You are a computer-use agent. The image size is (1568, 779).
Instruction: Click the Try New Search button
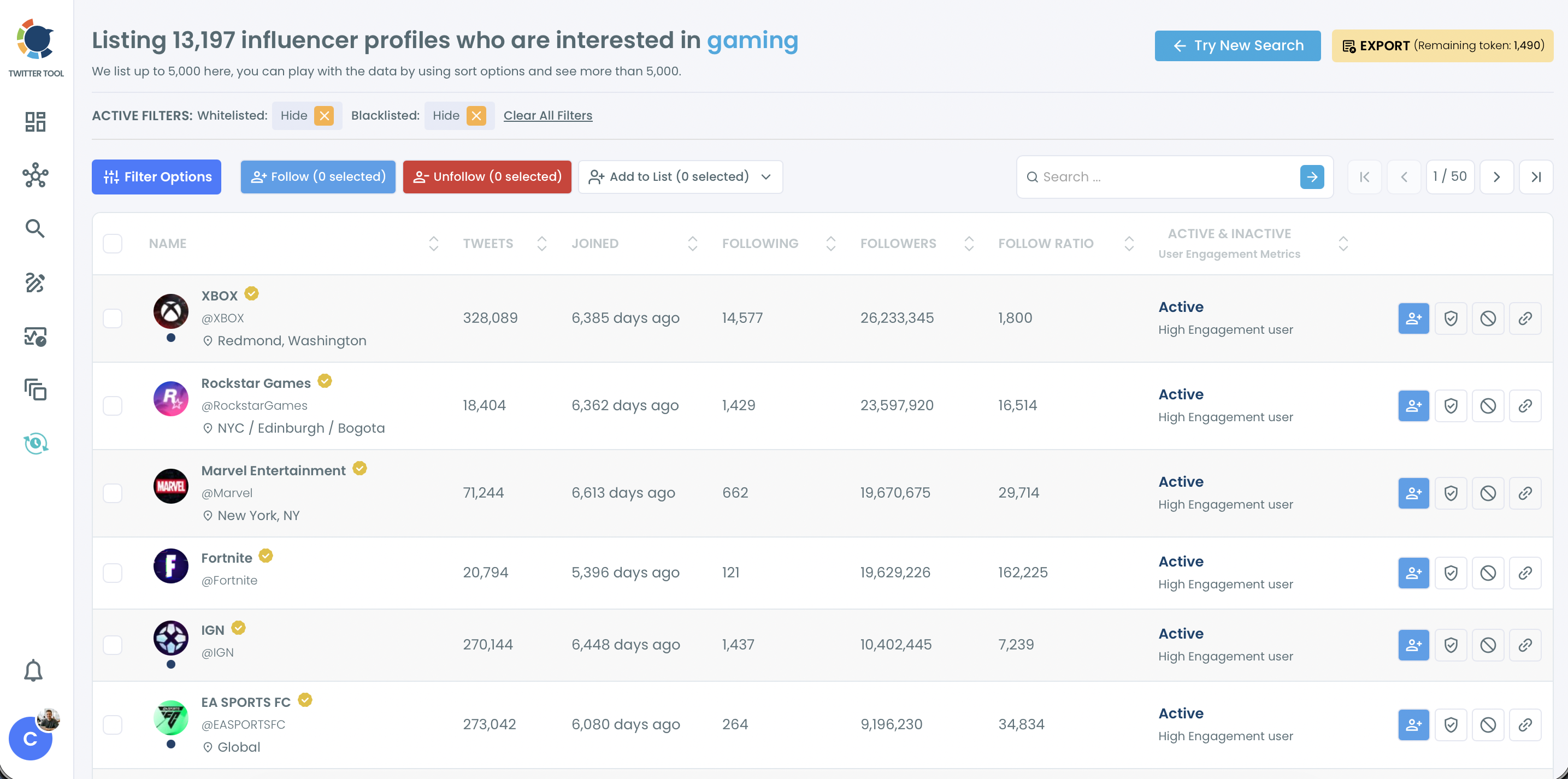click(1237, 46)
